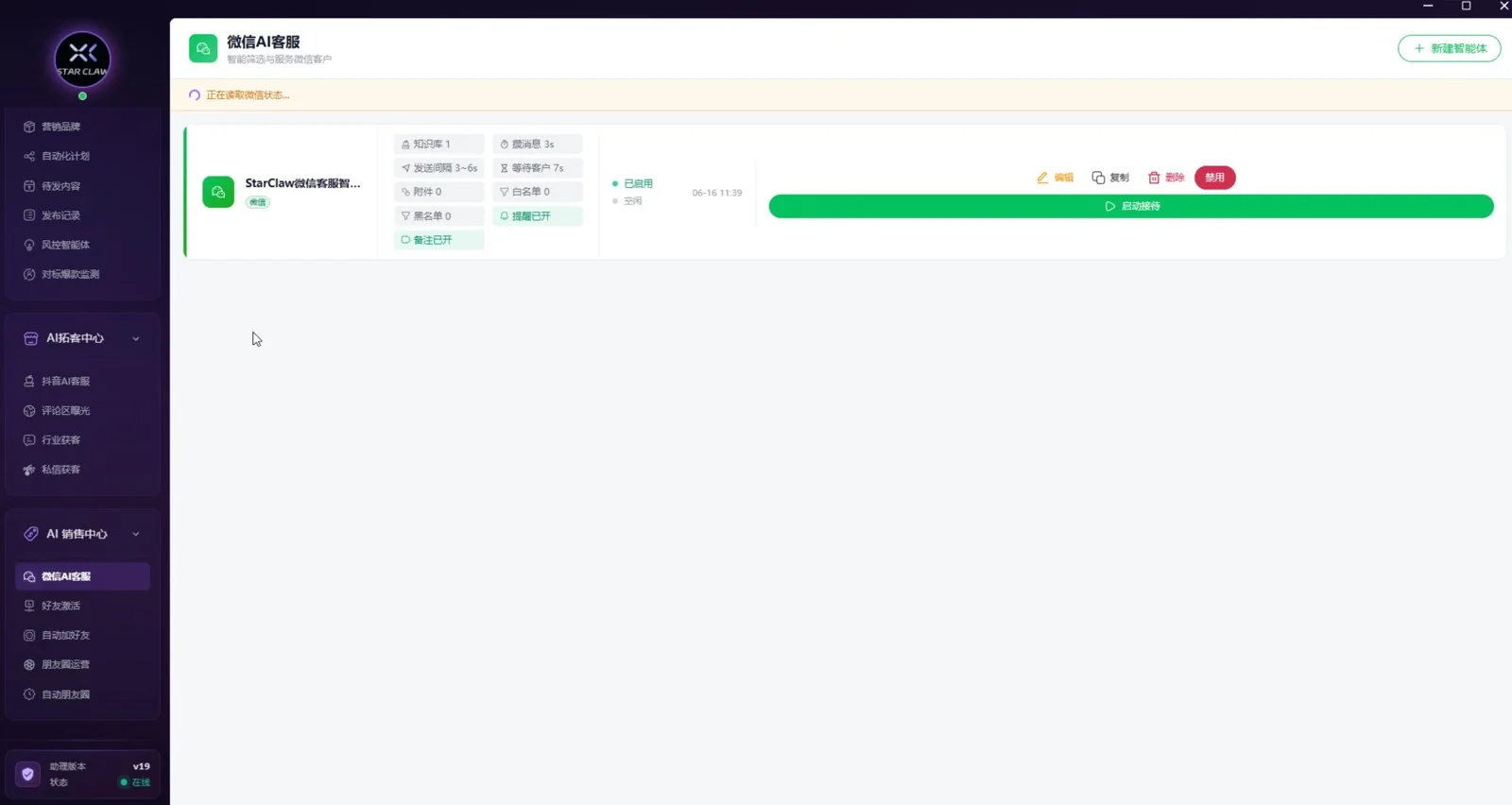Click the 微信 tag under agent name
1512x805 pixels.
point(258,202)
